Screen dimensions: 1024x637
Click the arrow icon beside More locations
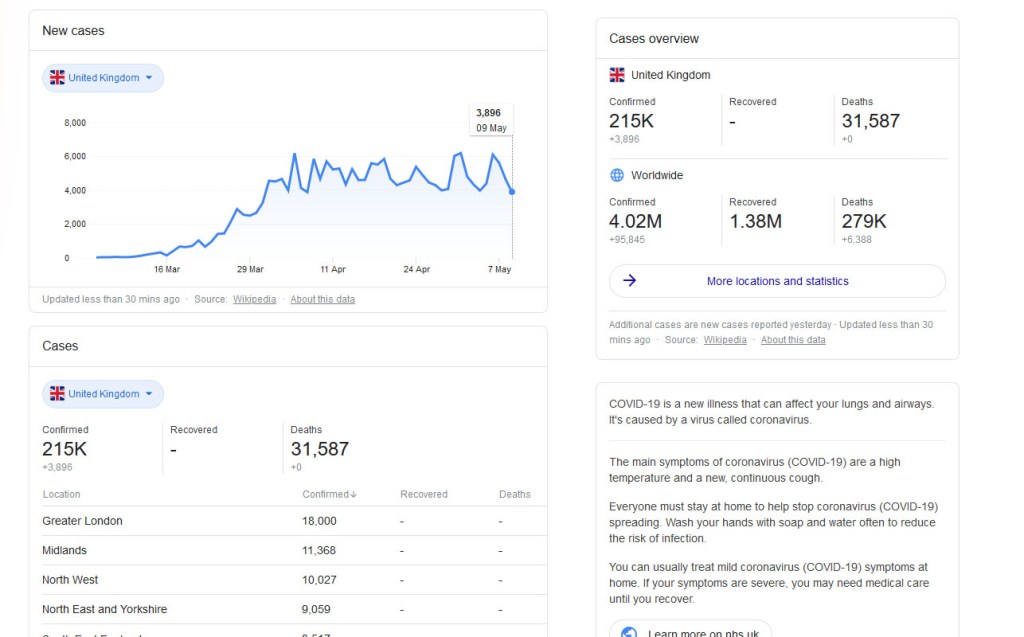click(630, 281)
